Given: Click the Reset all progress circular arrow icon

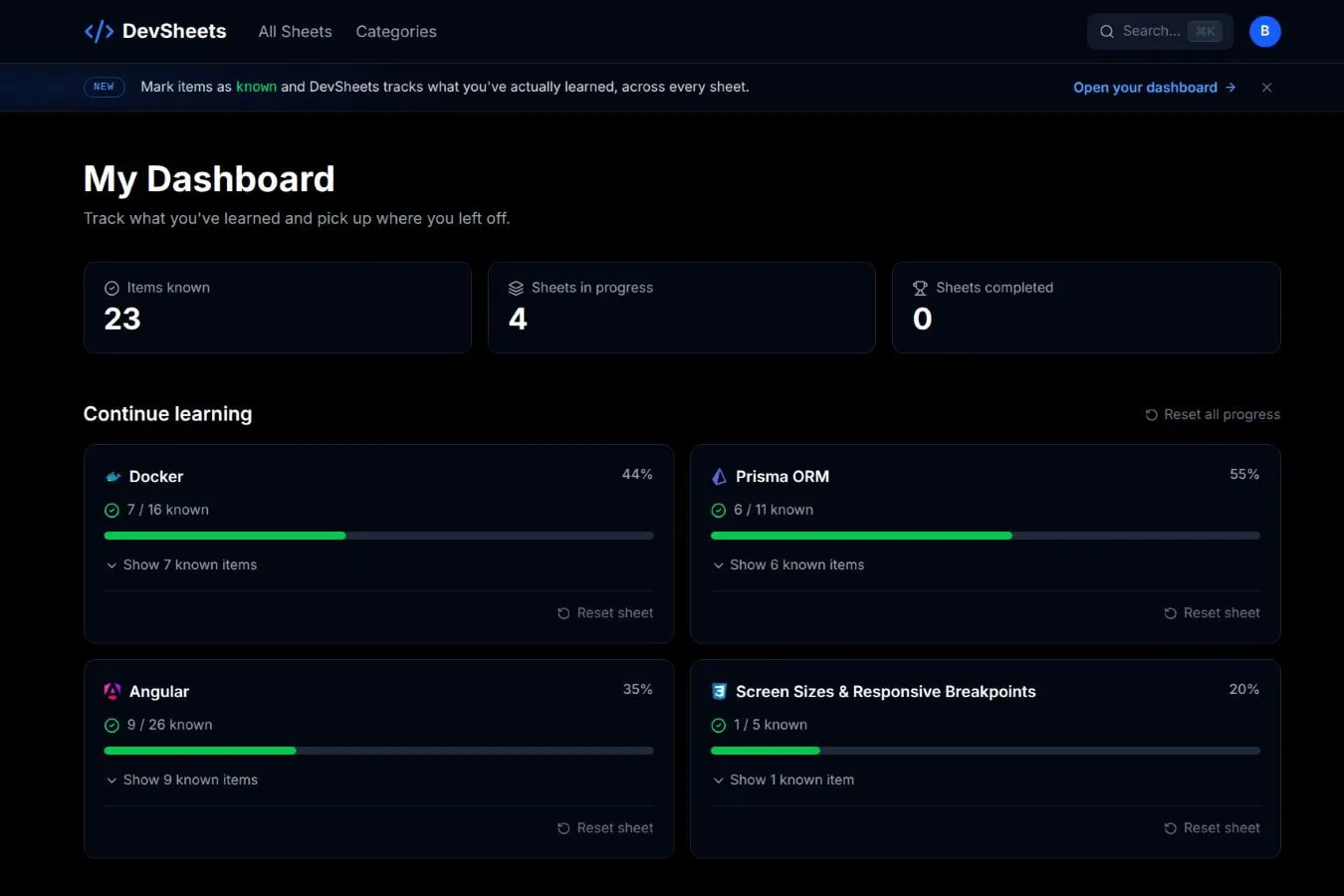Looking at the screenshot, I should 1151,415.
